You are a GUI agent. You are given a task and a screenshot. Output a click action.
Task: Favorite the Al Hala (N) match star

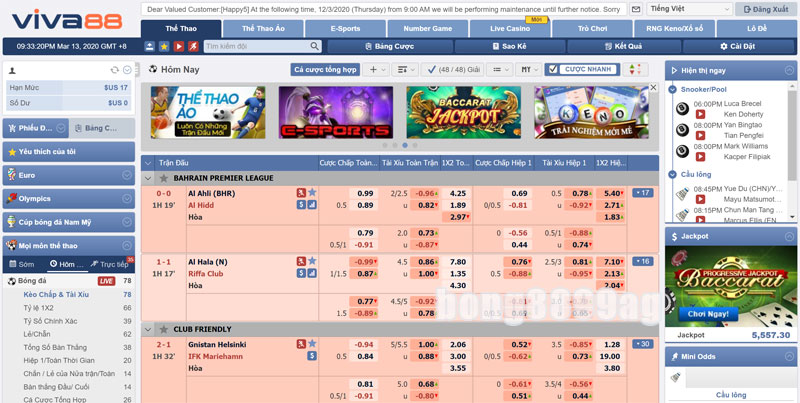pyautogui.click(x=312, y=261)
